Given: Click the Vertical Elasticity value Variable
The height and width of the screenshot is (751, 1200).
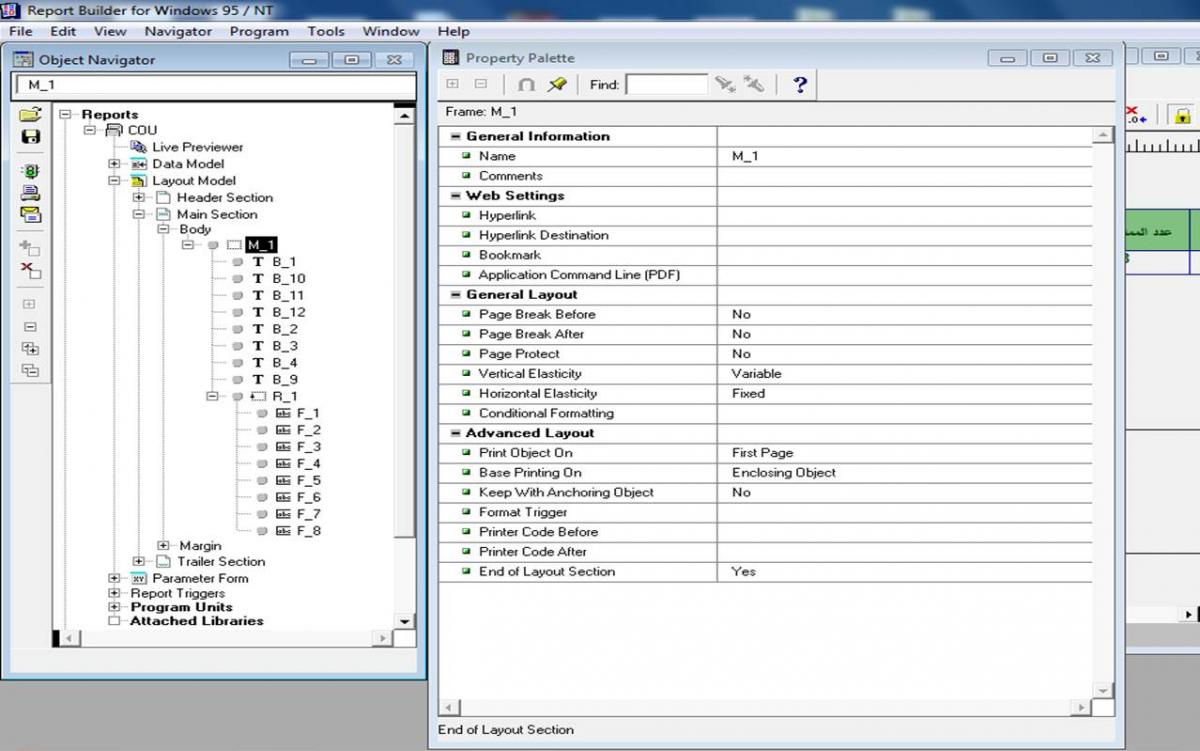Looking at the screenshot, I should tap(756, 374).
